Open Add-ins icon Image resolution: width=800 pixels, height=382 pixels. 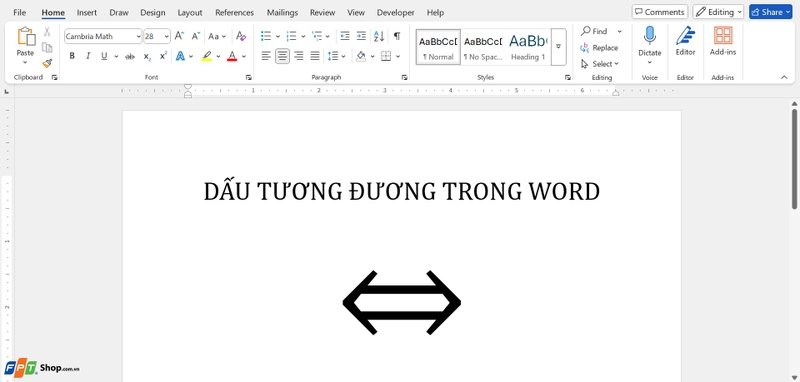tap(723, 36)
